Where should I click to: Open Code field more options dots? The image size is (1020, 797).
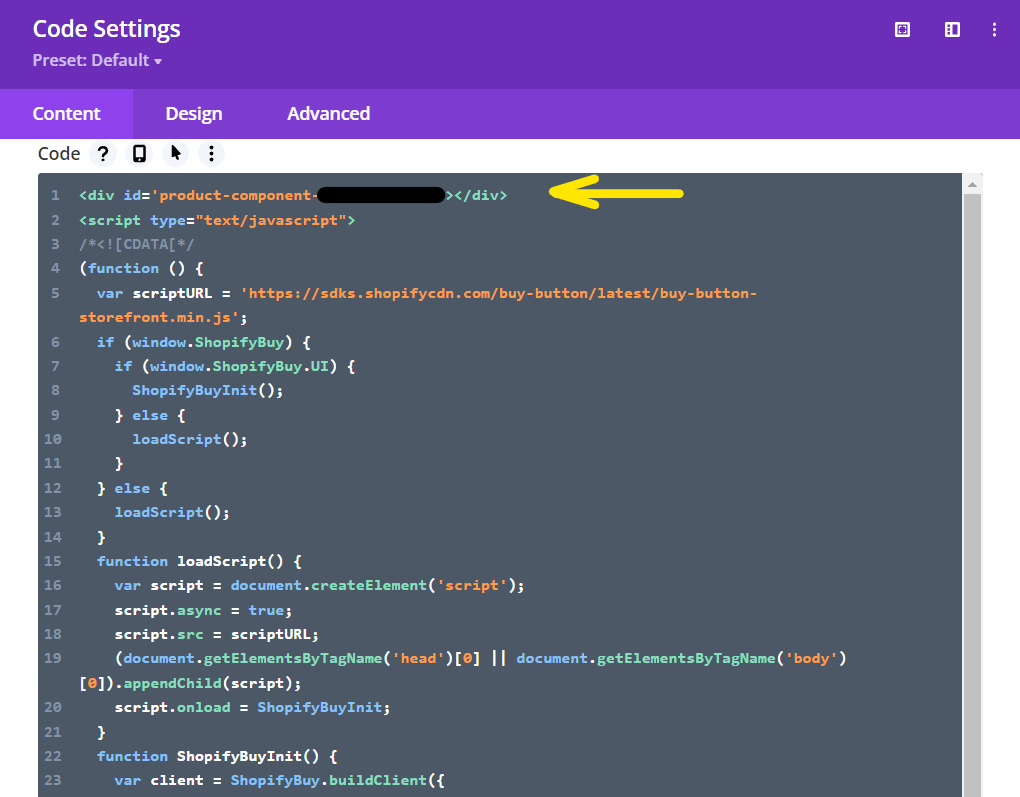[x=211, y=154]
